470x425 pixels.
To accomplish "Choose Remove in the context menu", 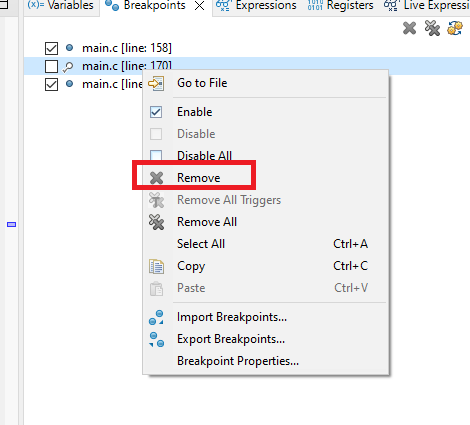I will pyautogui.click(x=266, y=178).
